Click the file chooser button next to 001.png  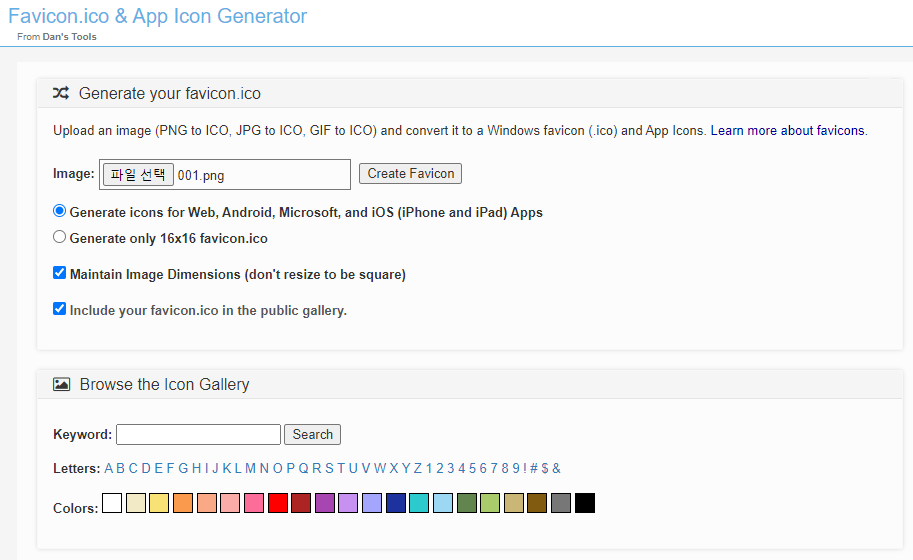coord(138,174)
